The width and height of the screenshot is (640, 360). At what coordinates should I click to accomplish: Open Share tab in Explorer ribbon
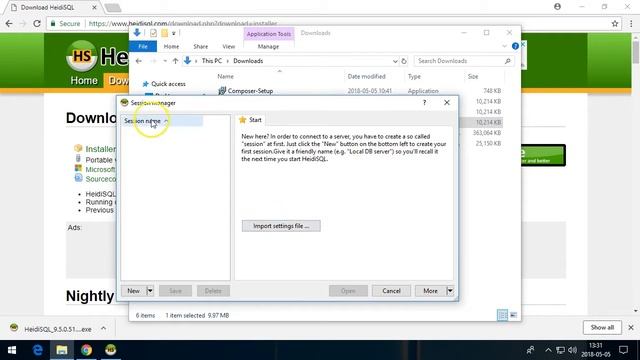pos(200,47)
